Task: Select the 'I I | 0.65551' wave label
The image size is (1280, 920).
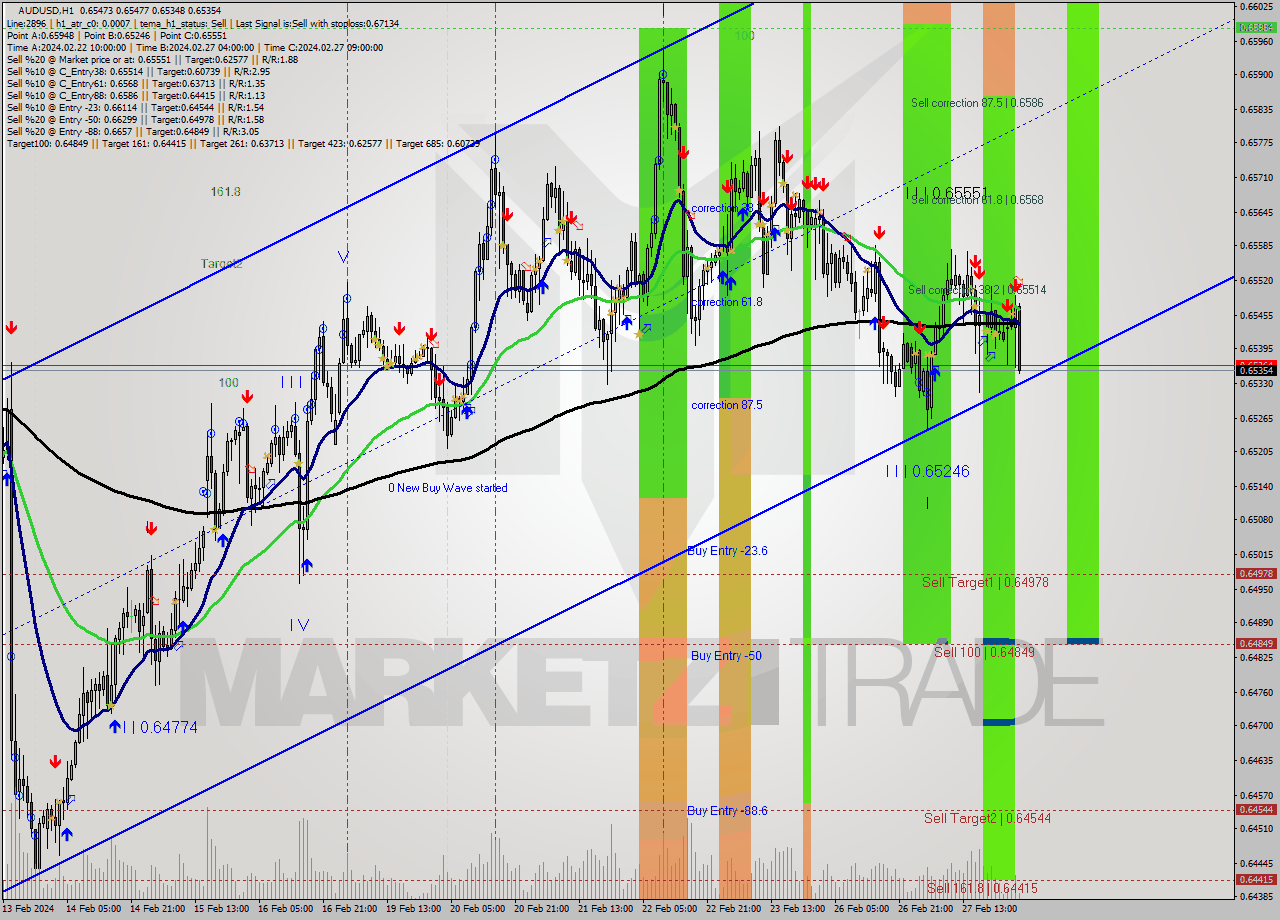Action: coord(947,192)
